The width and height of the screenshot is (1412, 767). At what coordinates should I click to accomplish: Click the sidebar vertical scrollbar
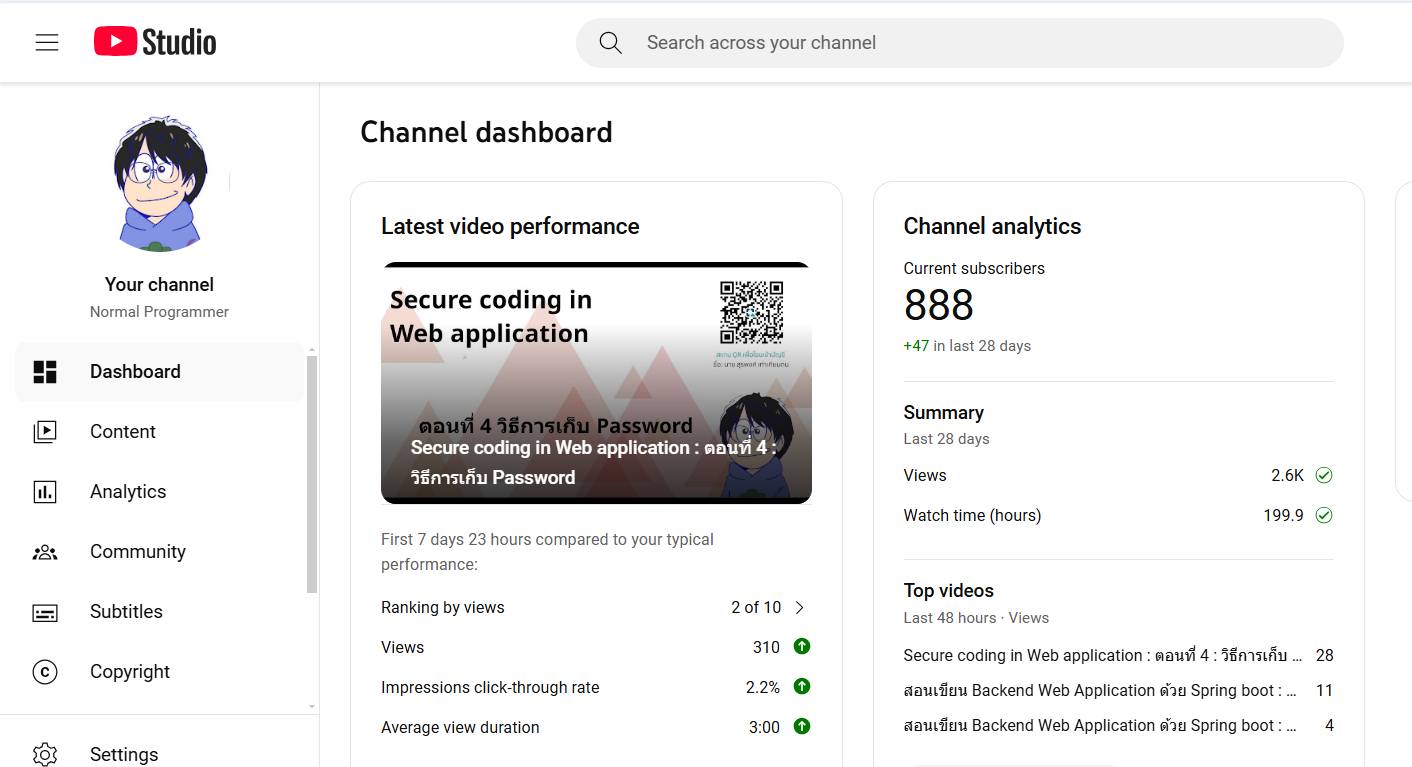(x=312, y=474)
